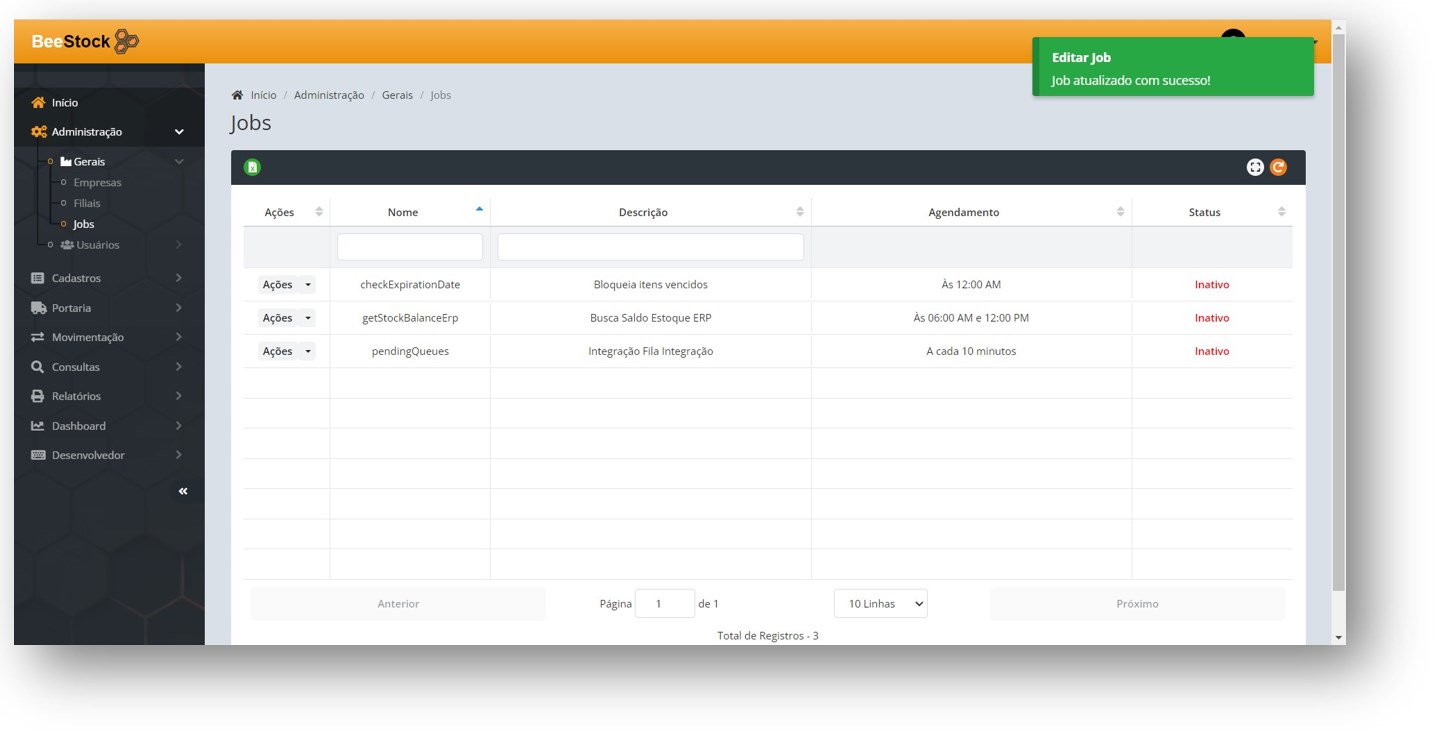Open Ações dropdown for checkExpirationDate

286,285
